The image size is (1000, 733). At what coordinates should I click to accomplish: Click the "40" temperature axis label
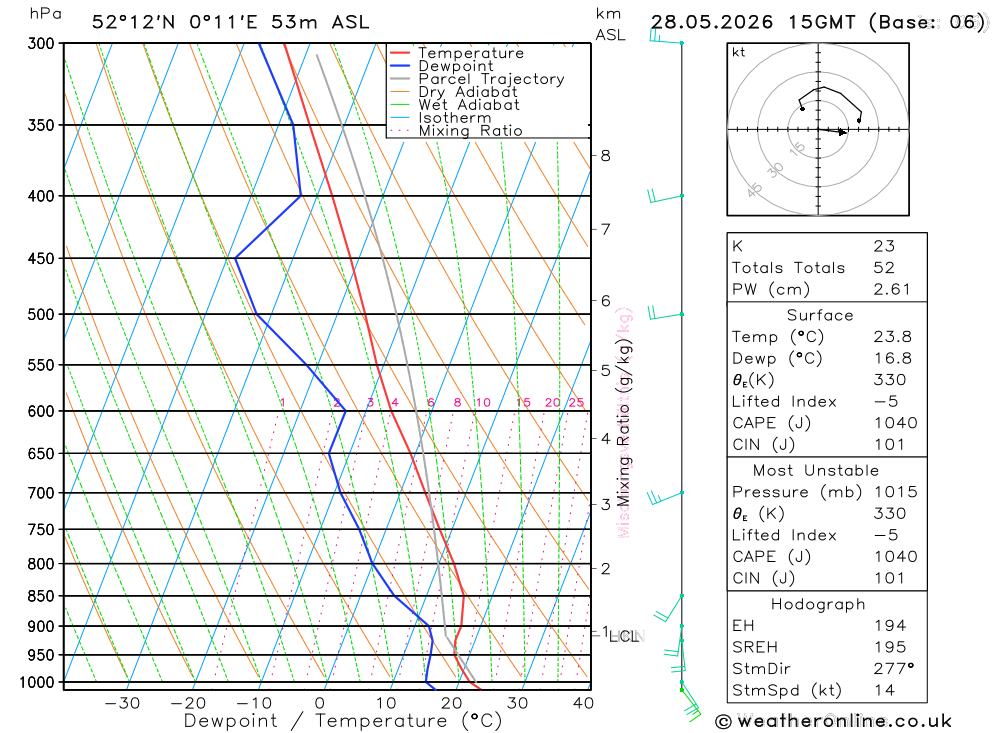point(584,704)
